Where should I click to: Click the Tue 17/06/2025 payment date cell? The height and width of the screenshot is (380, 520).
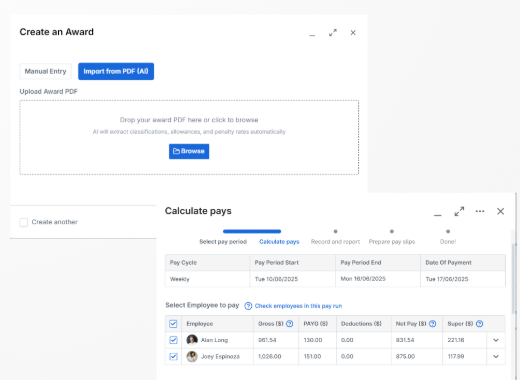coord(463,279)
